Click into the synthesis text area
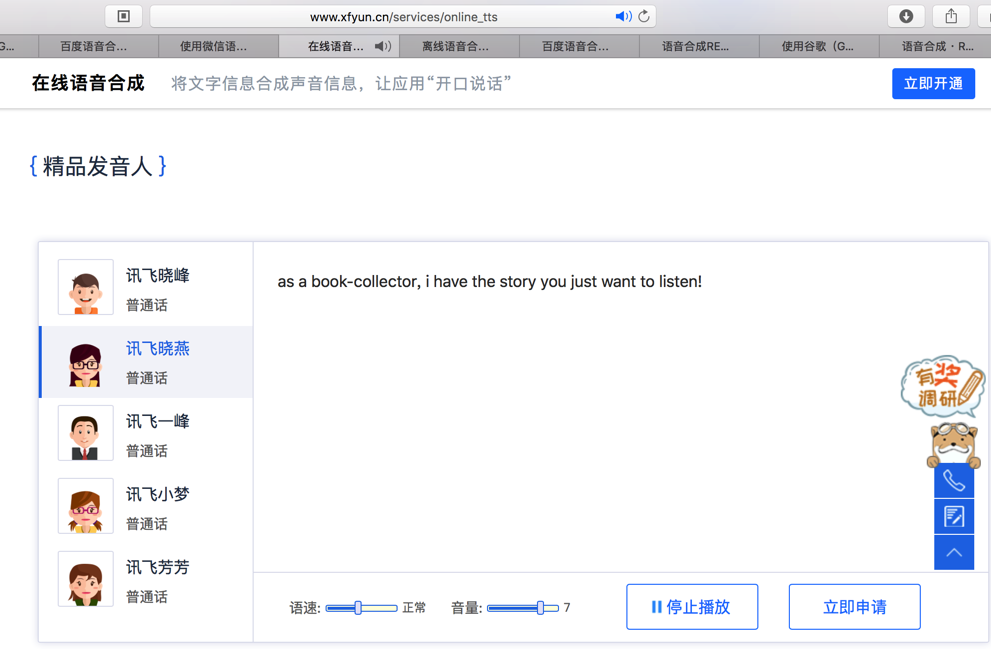The width and height of the screenshot is (991, 649). pyautogui.click(x=619, y=407)
